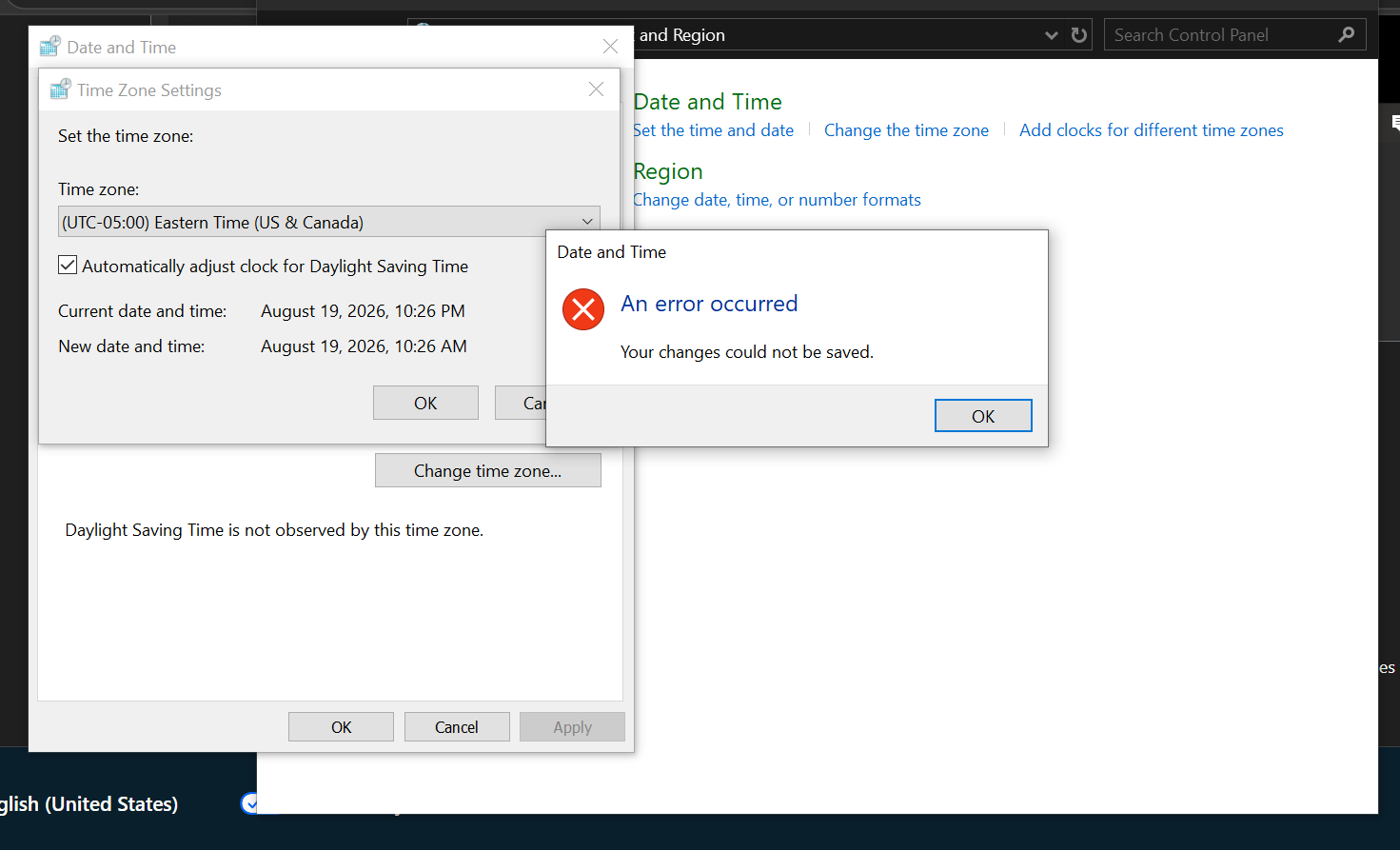This screenshot has height=850, width=1400.
Task: Click the Time Zone Settings title icon
Action: pyautogui.click(x=60, y=89)
